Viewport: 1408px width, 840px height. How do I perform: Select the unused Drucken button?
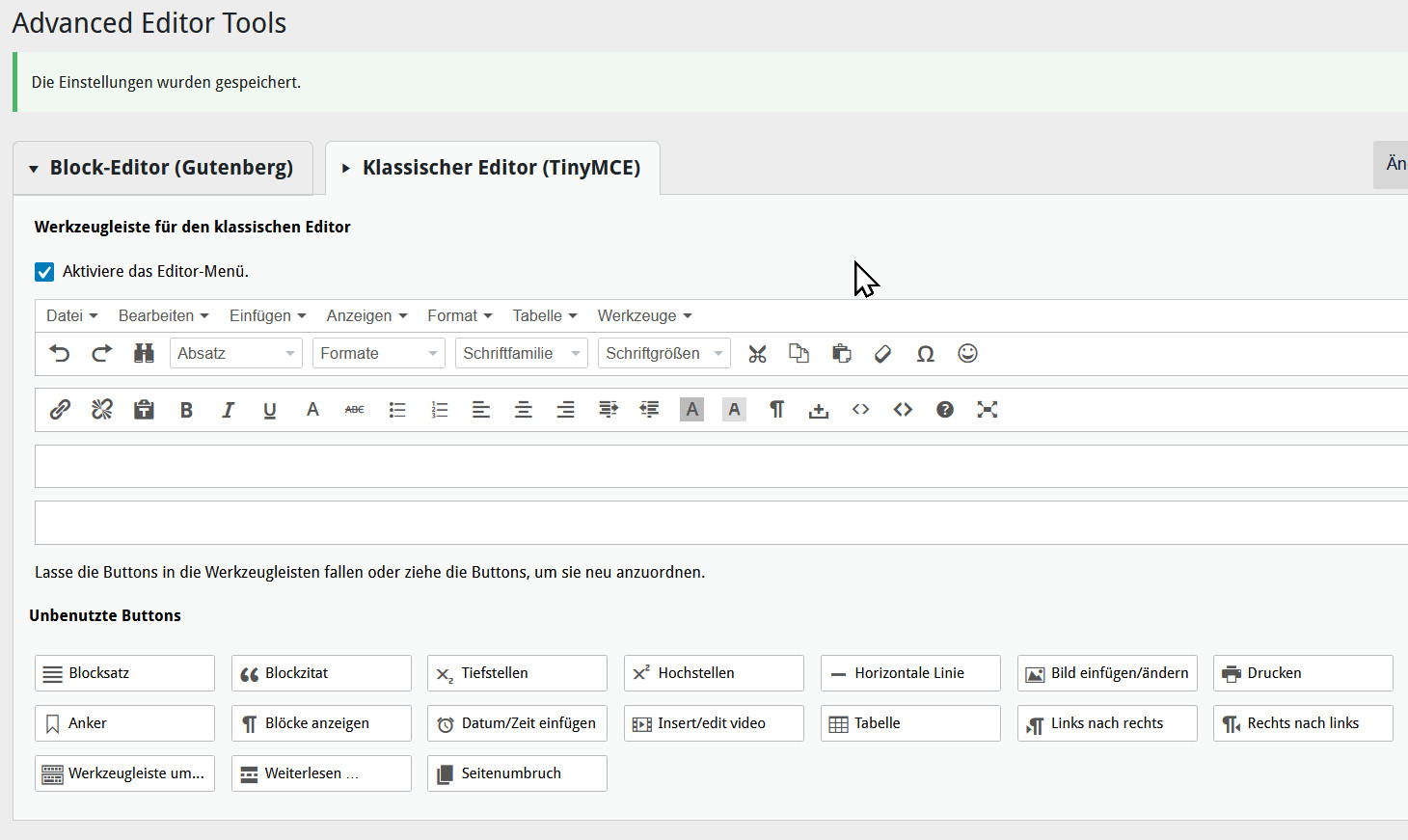(x=1303, y=673)
